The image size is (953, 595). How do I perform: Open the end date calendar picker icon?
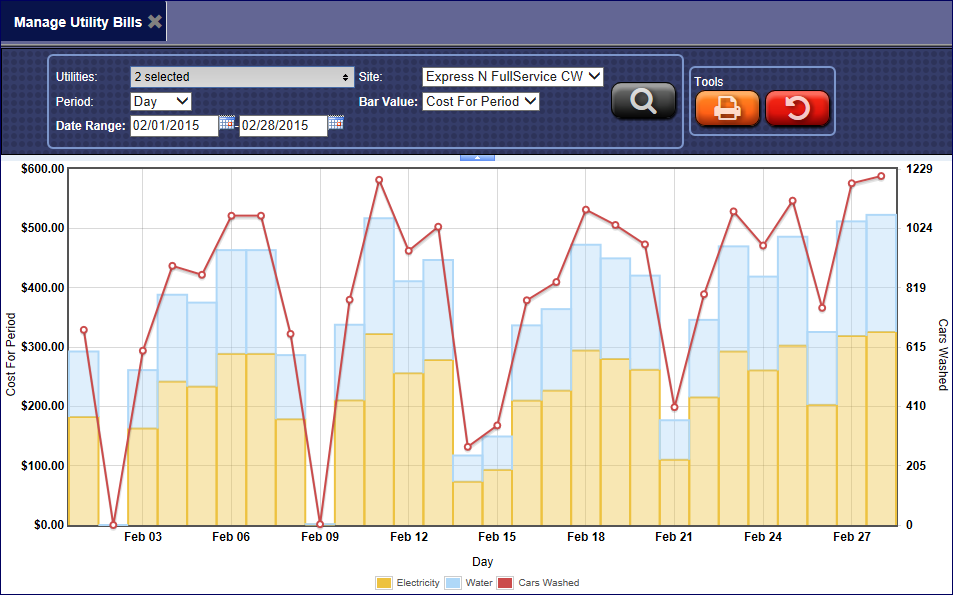(336, 123)
